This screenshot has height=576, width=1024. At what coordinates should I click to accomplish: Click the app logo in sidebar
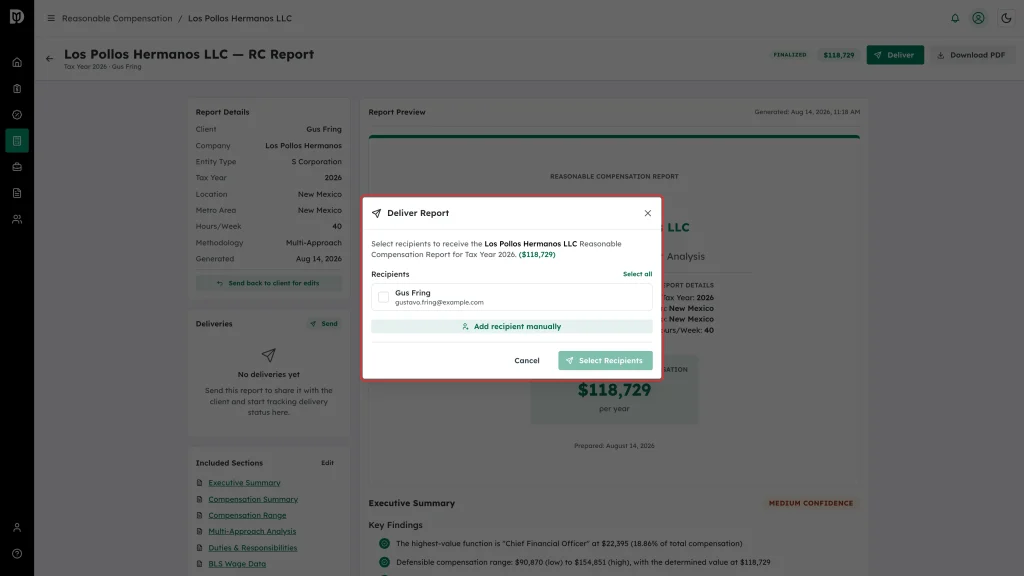pyautogui.click(x=17, y=17)
